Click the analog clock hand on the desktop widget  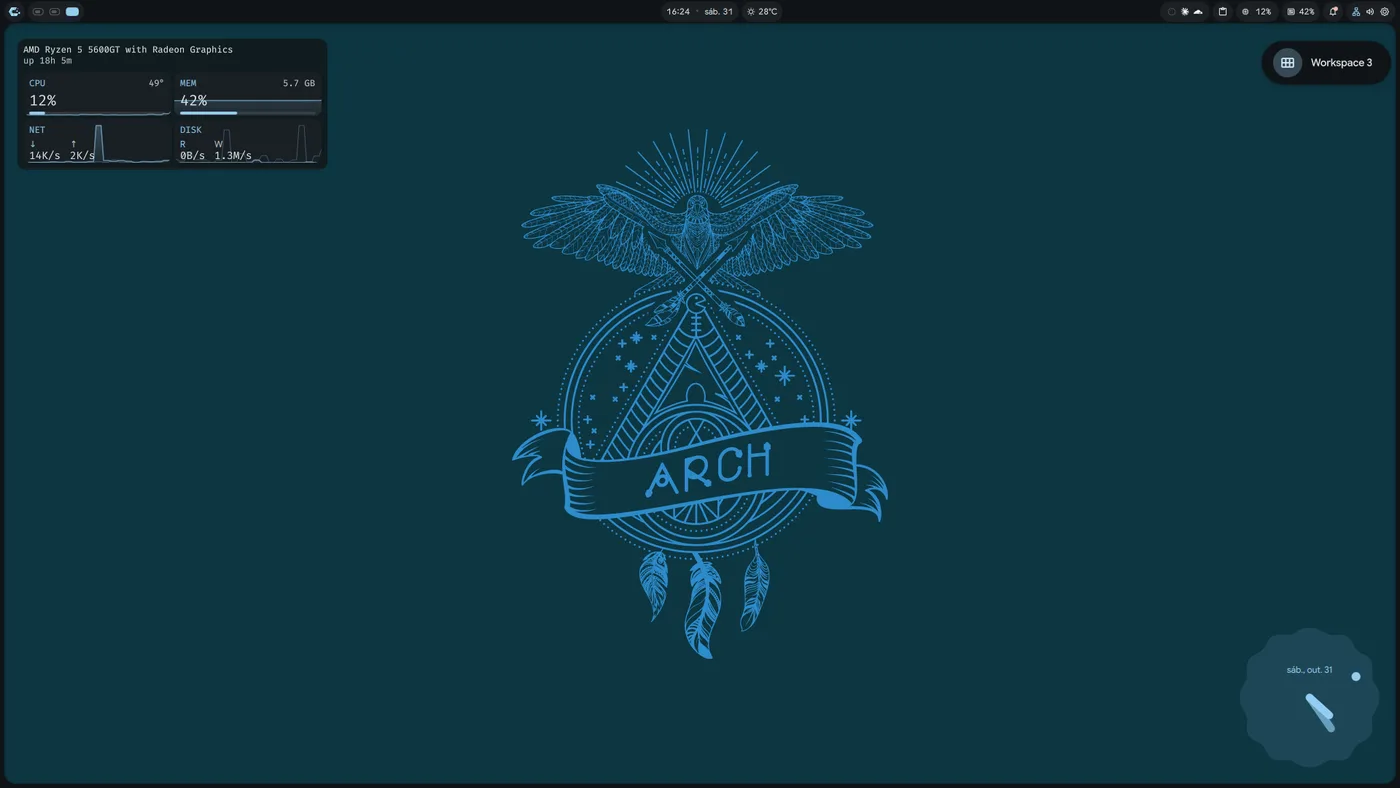pyautogui.click(x=1320, y=712)
